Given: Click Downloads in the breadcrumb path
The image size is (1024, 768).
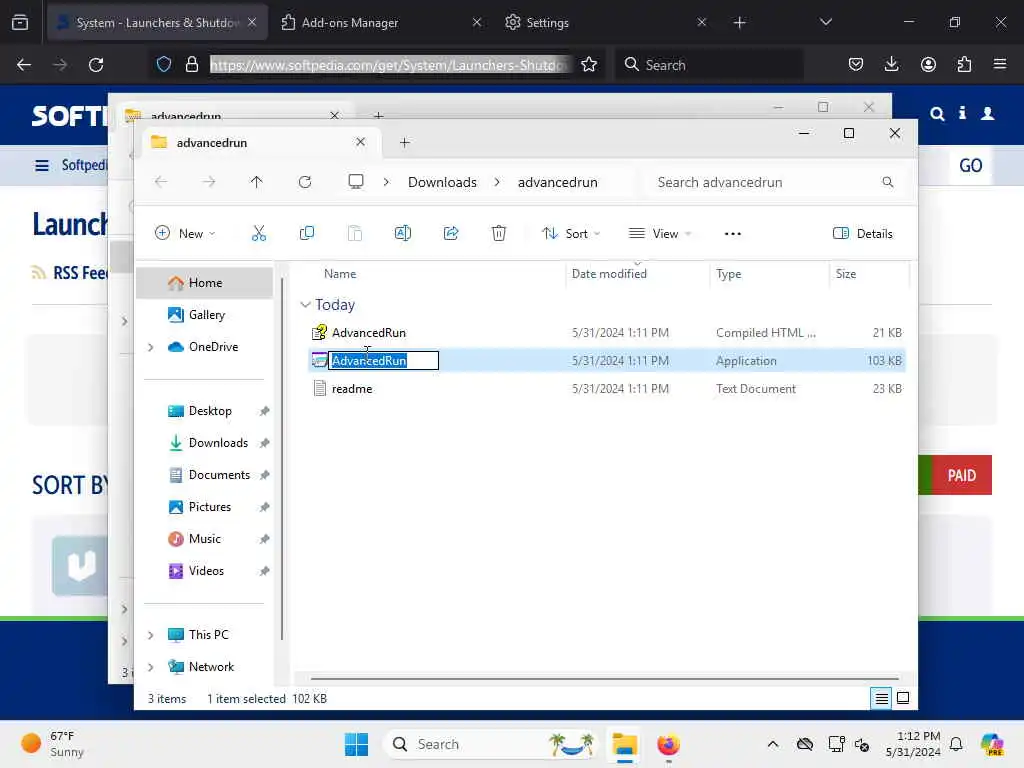Looking at the screenshot, I should point(442,182).
